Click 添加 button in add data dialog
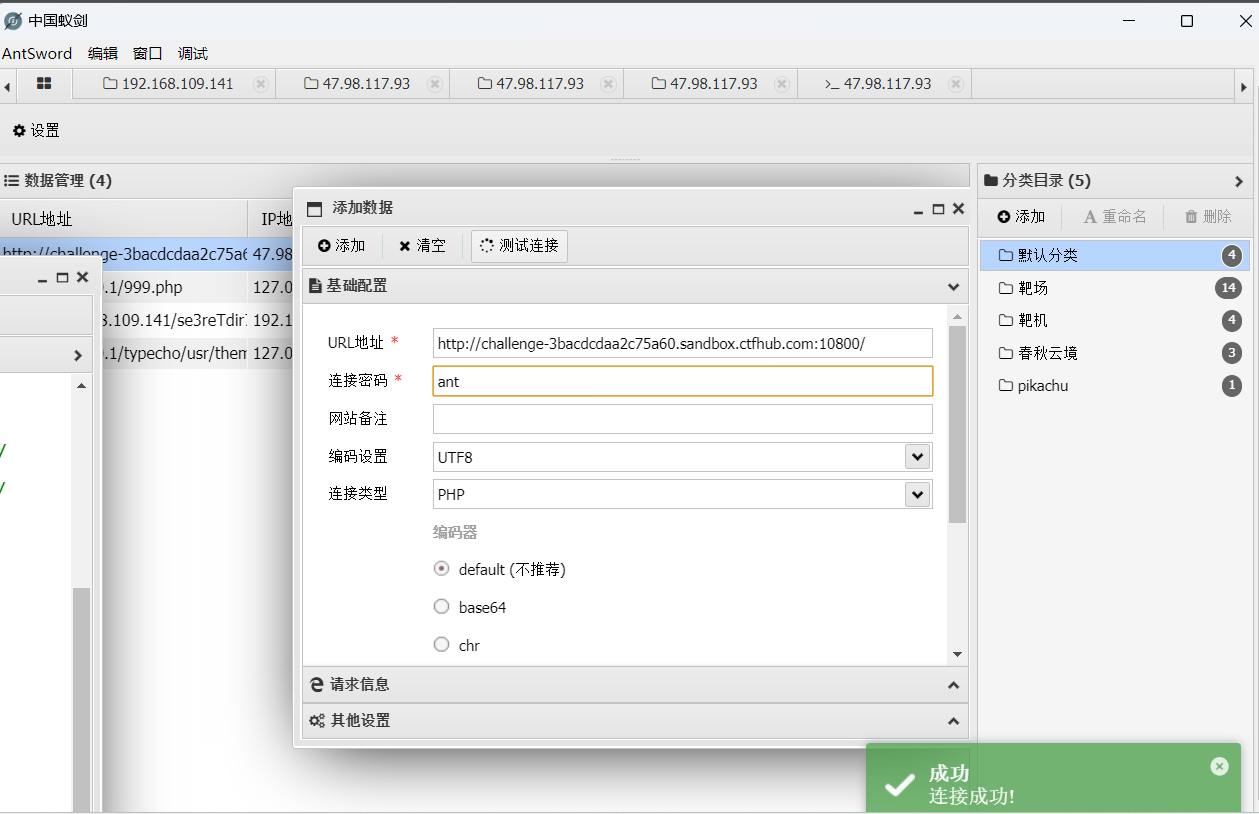Screen dimensions: 1259x814 (341, 246)
